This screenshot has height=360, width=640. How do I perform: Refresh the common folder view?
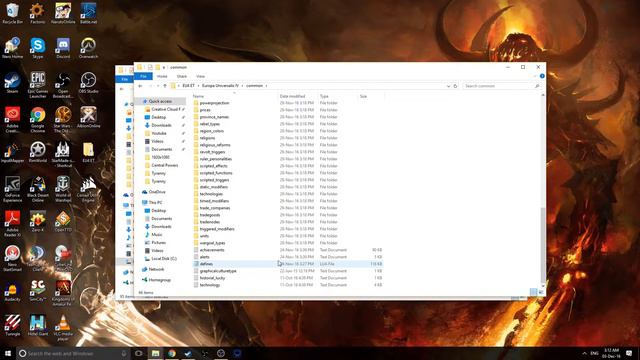pyautogui.click(x=455, y=86)
